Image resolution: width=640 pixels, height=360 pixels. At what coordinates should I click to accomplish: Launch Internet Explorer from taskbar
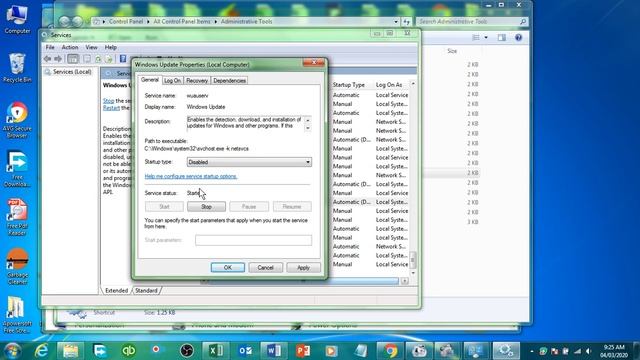42,351
